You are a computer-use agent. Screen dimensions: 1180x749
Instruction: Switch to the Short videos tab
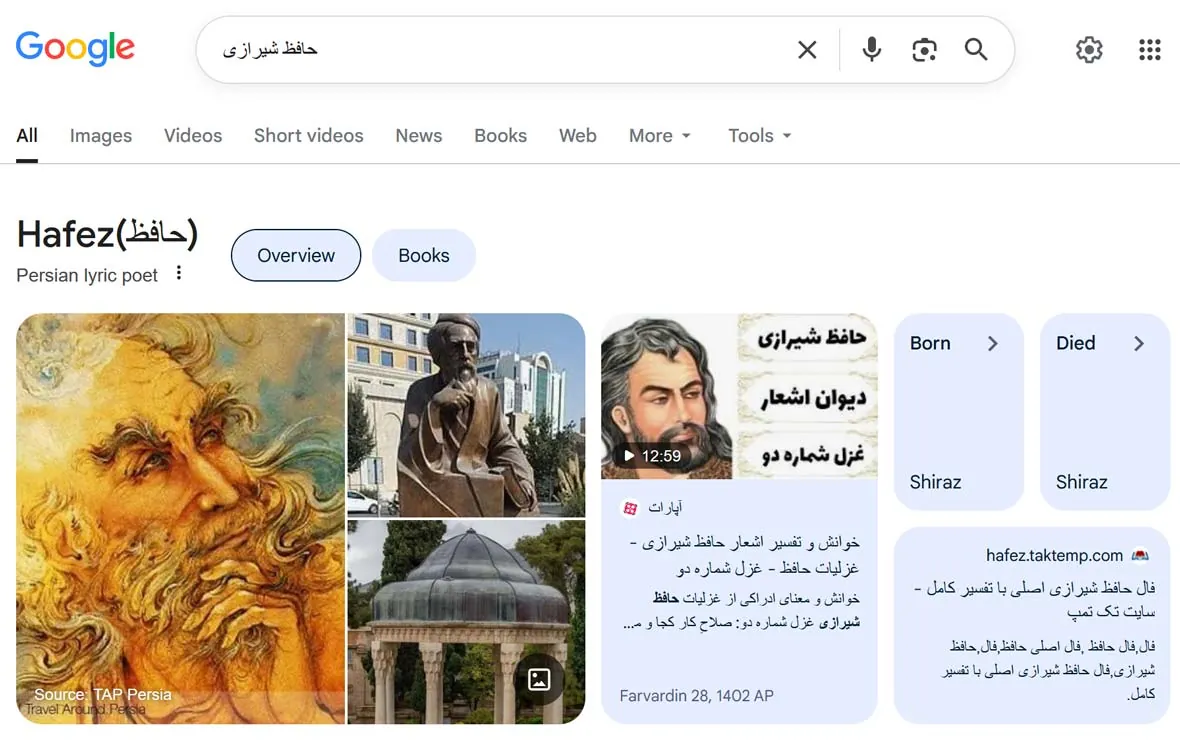(309, 135)
